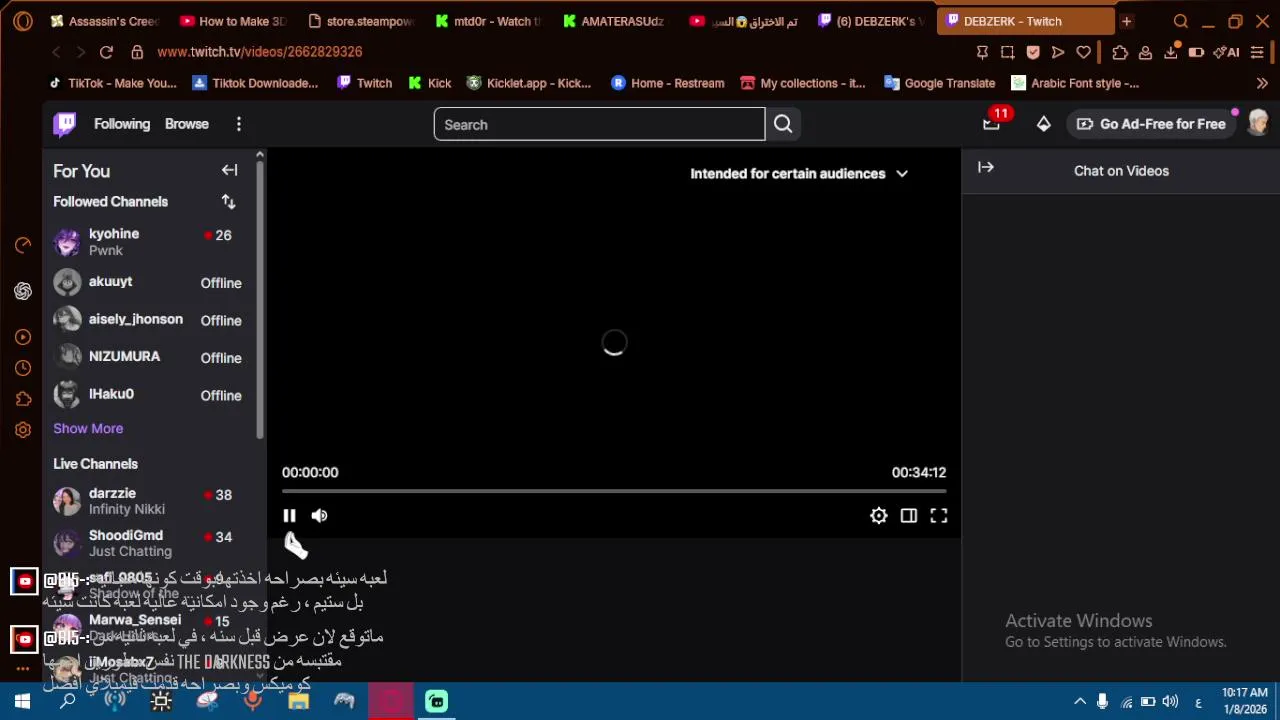The image size is (1280, 720).
Task: Switch to AMATERASUdz tab
Action: (613, 21)
